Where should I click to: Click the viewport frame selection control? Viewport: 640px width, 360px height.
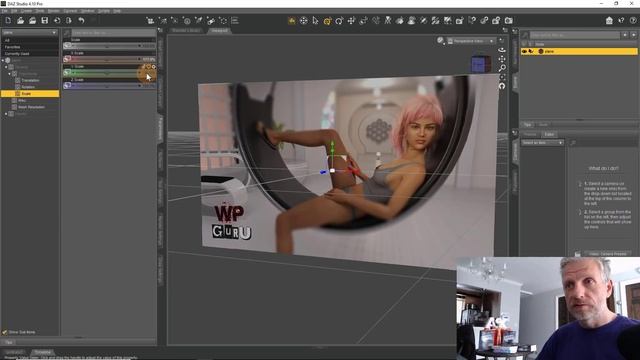(x=502, y=77)
